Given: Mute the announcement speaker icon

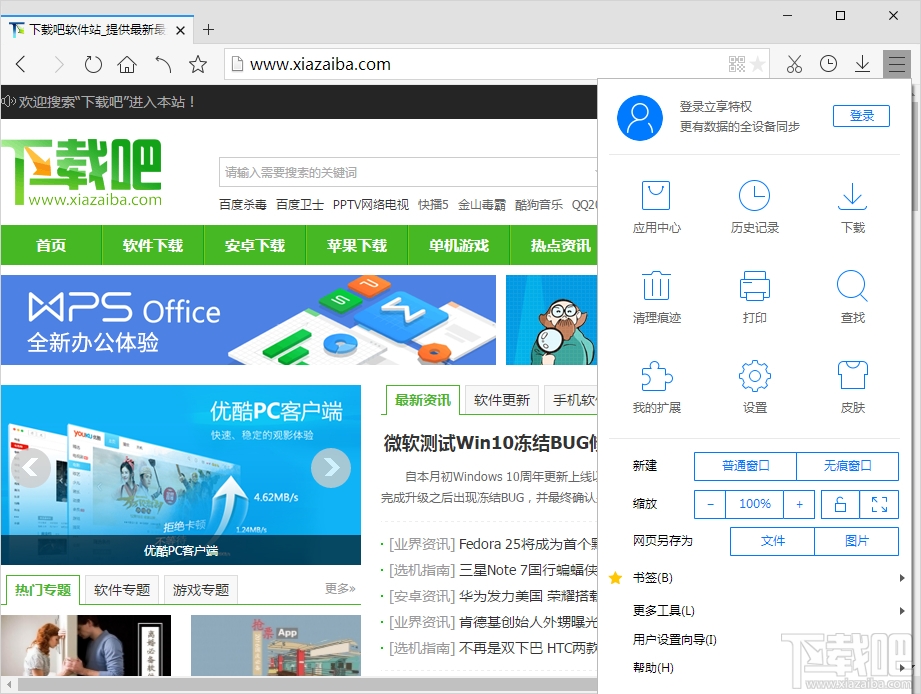Looking at the screenshot, I should [10, 100].
